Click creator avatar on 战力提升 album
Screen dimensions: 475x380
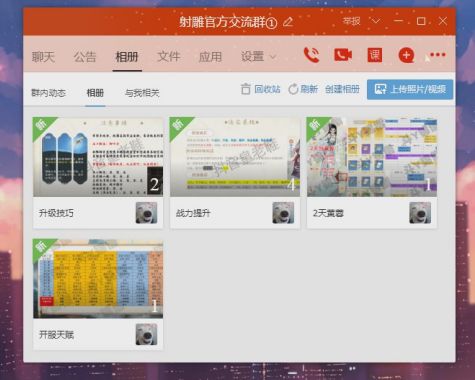point(283,213)
